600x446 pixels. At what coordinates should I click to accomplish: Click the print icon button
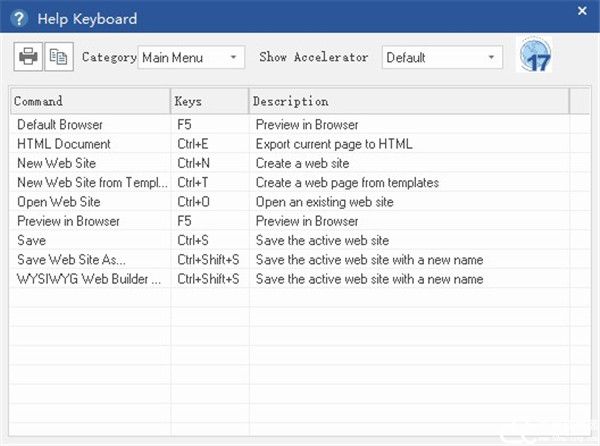point(28,57)
